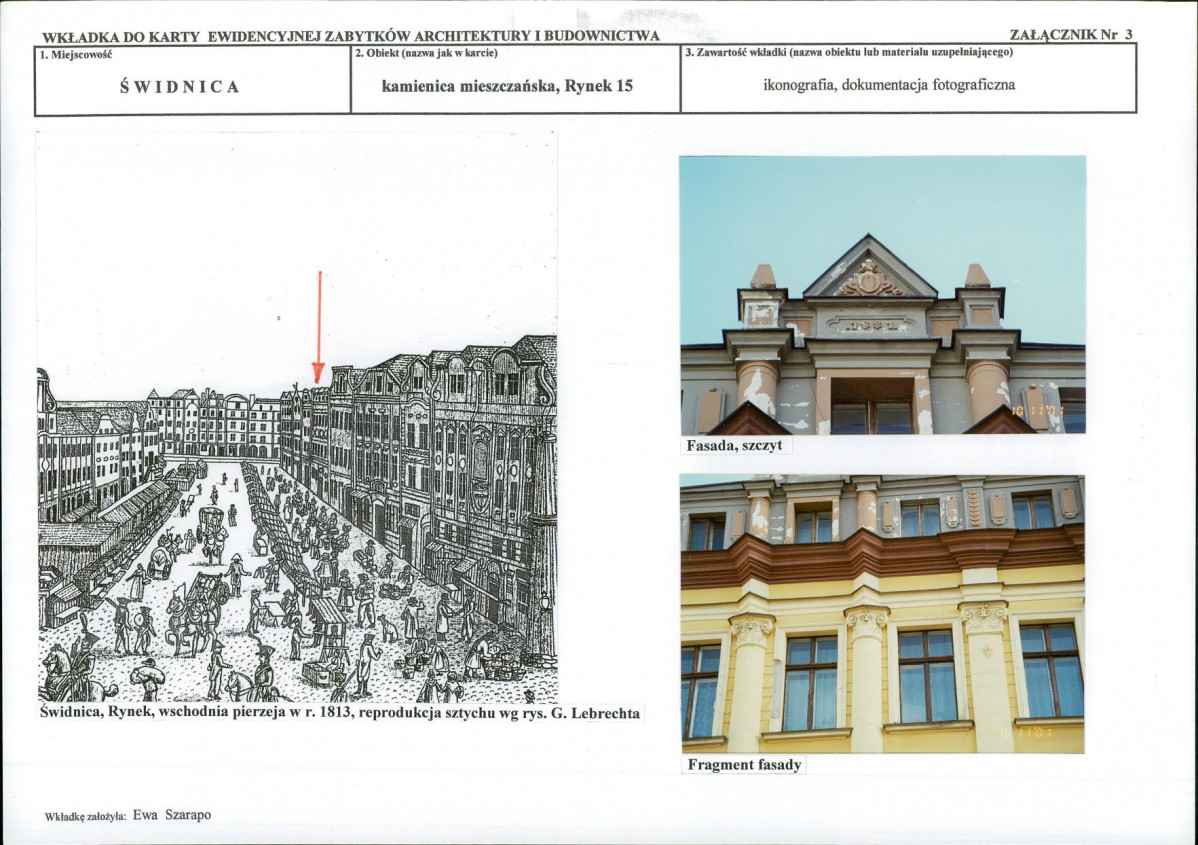Open the facade gable photograph
Viewport: 1198px width, 845px height.
(x=882, y=295)
